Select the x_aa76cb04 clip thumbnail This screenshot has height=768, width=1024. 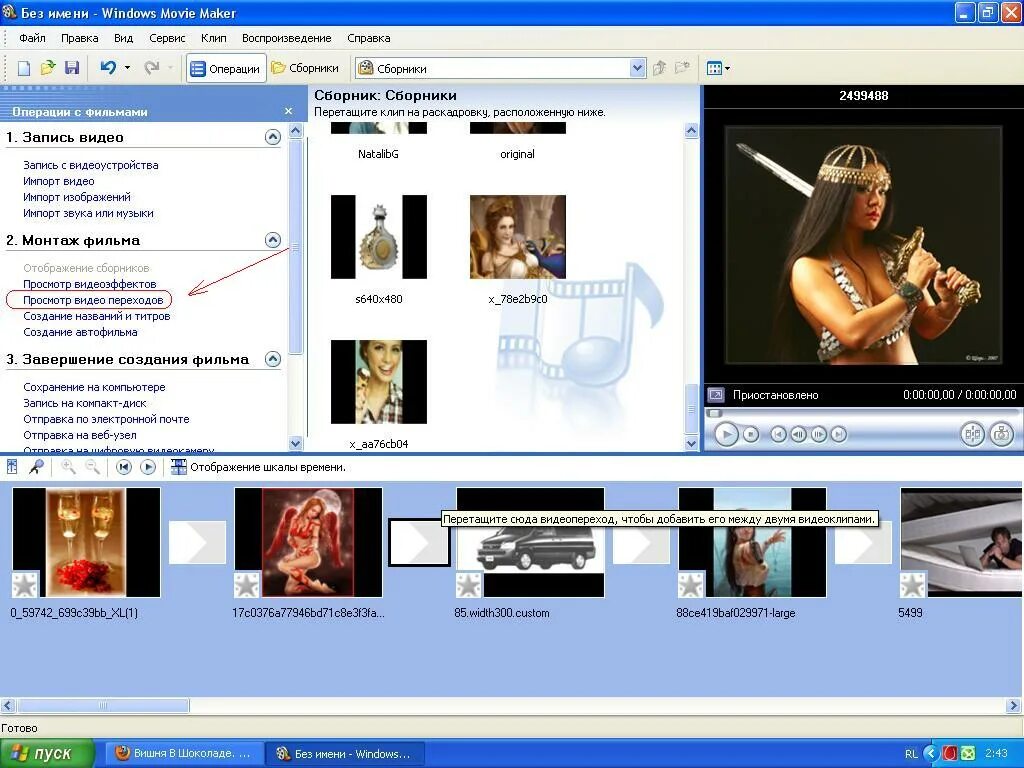tap(379, 381)
